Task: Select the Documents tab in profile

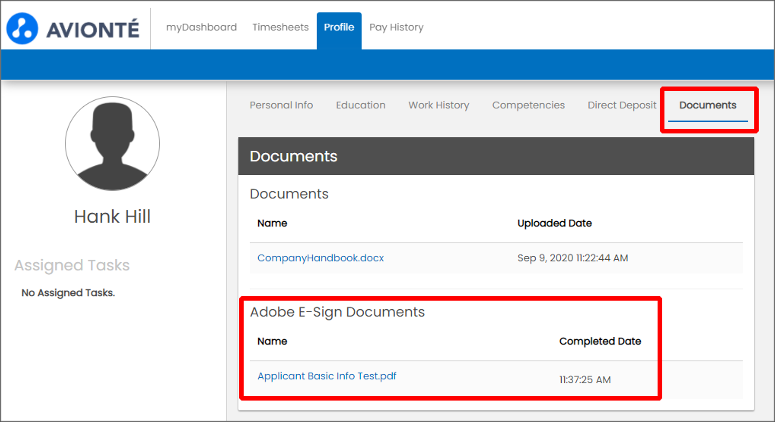Action: tap(707, 105)
